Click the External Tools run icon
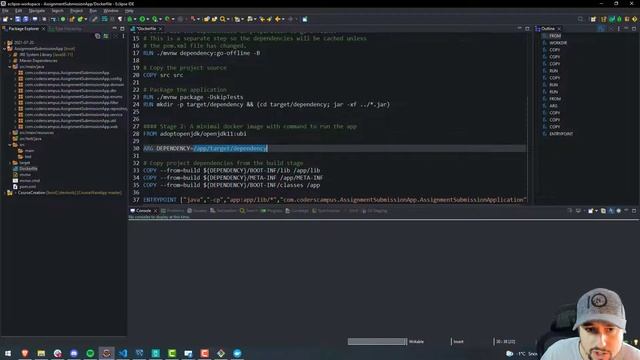This screenshot has height=360, width=640. [167, 19]
